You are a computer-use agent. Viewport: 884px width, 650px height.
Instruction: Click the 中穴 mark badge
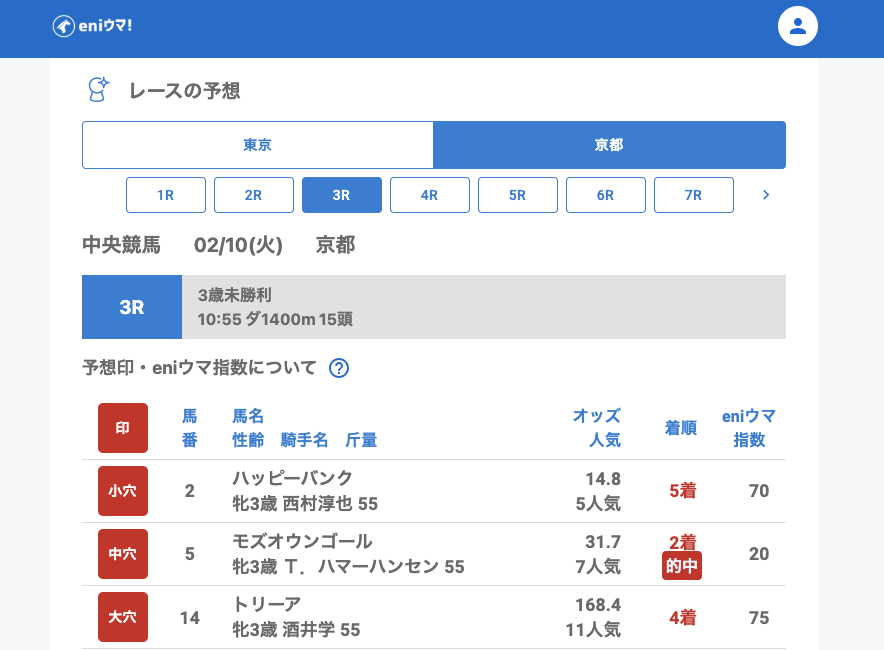point(123,554)
